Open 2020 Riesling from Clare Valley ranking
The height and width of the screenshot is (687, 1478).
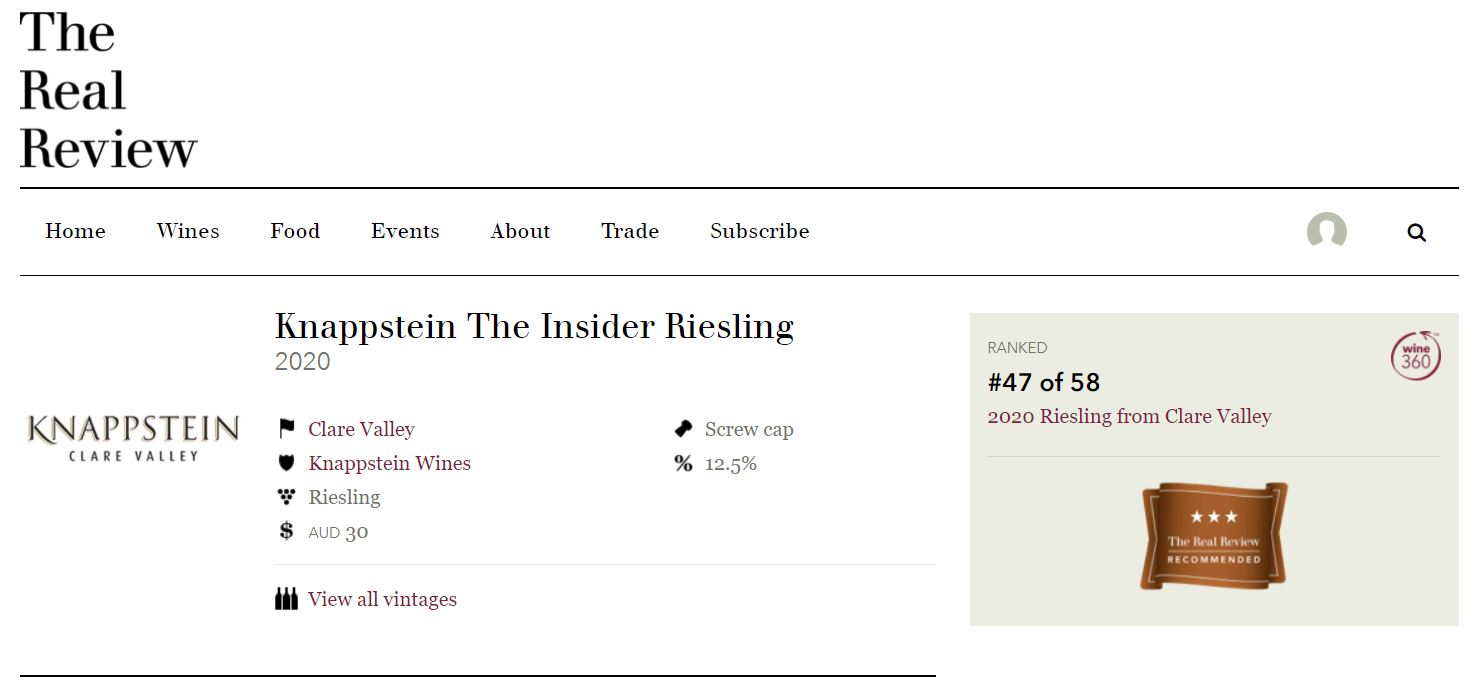1129,416
